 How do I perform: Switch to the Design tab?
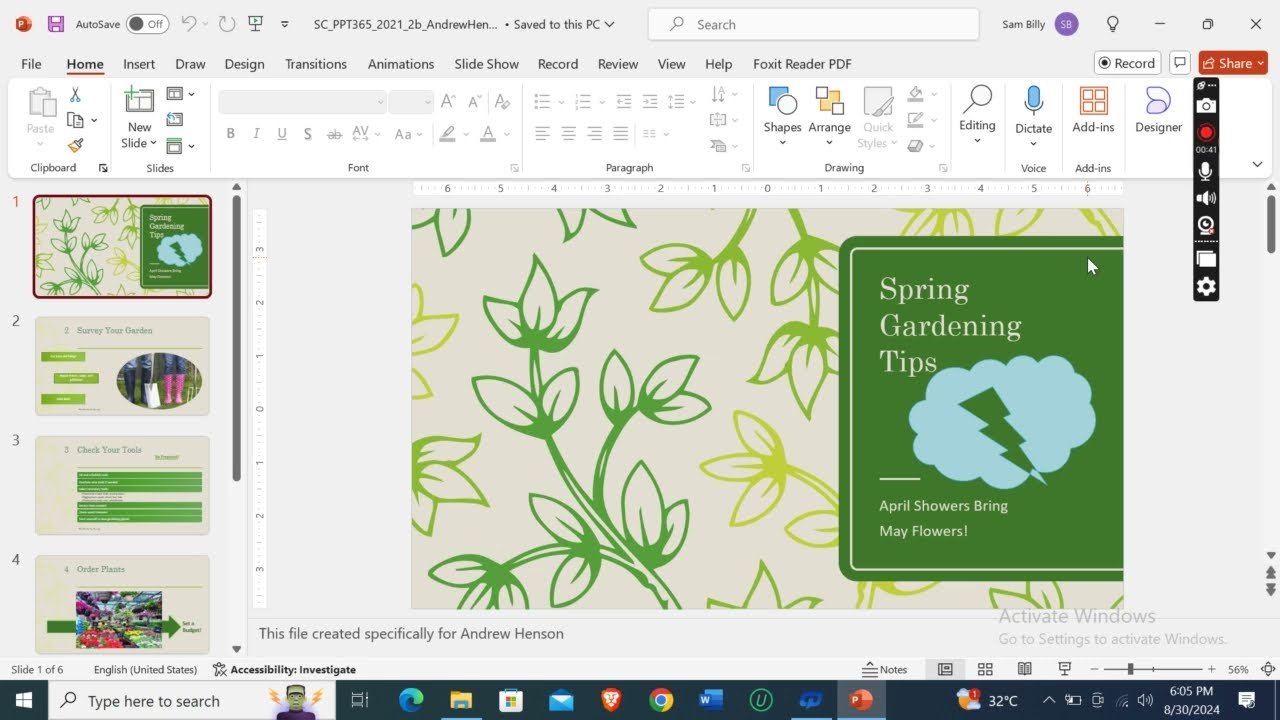click(244, 64)
